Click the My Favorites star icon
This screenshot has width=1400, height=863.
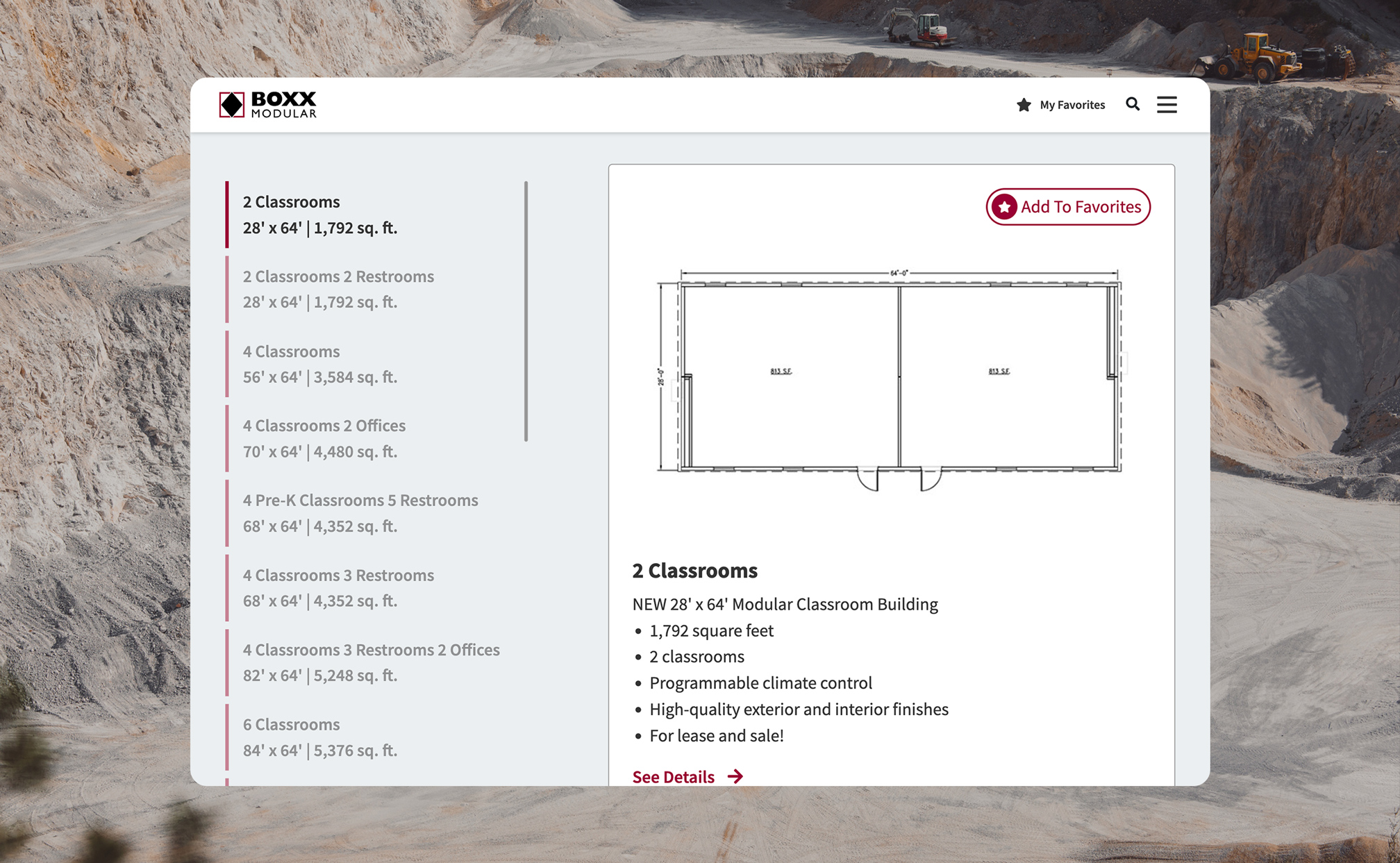(1024, 105)
